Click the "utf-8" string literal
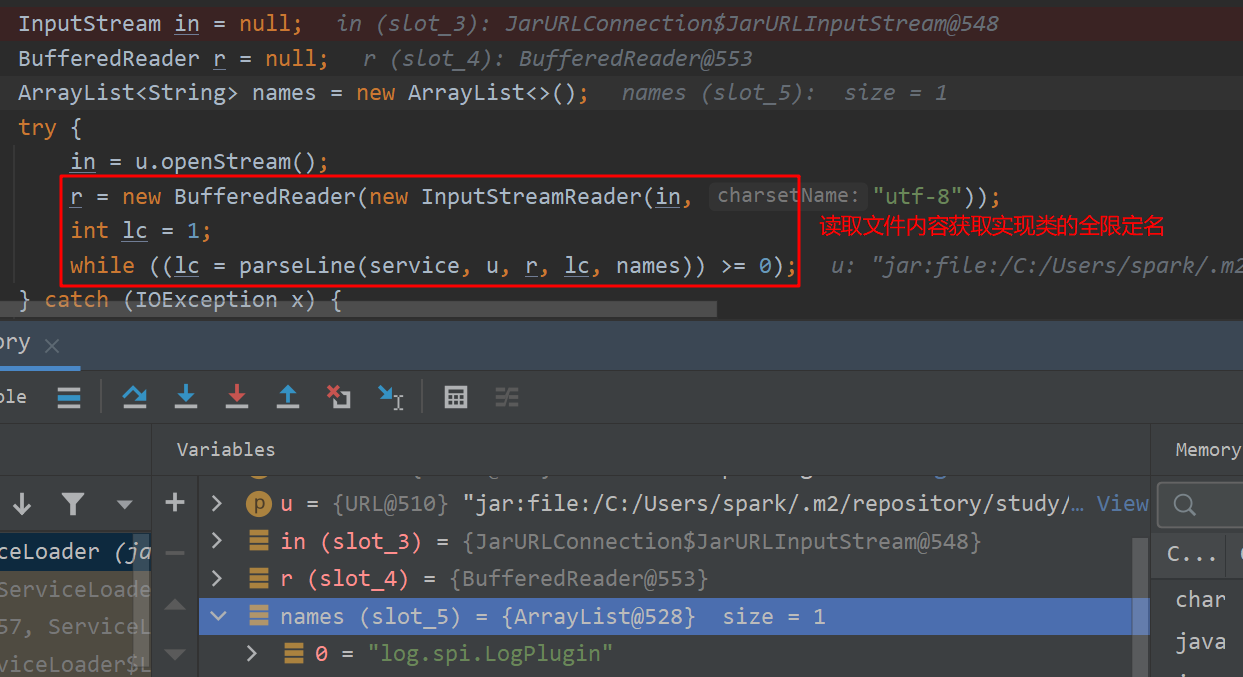 (918, 196)
